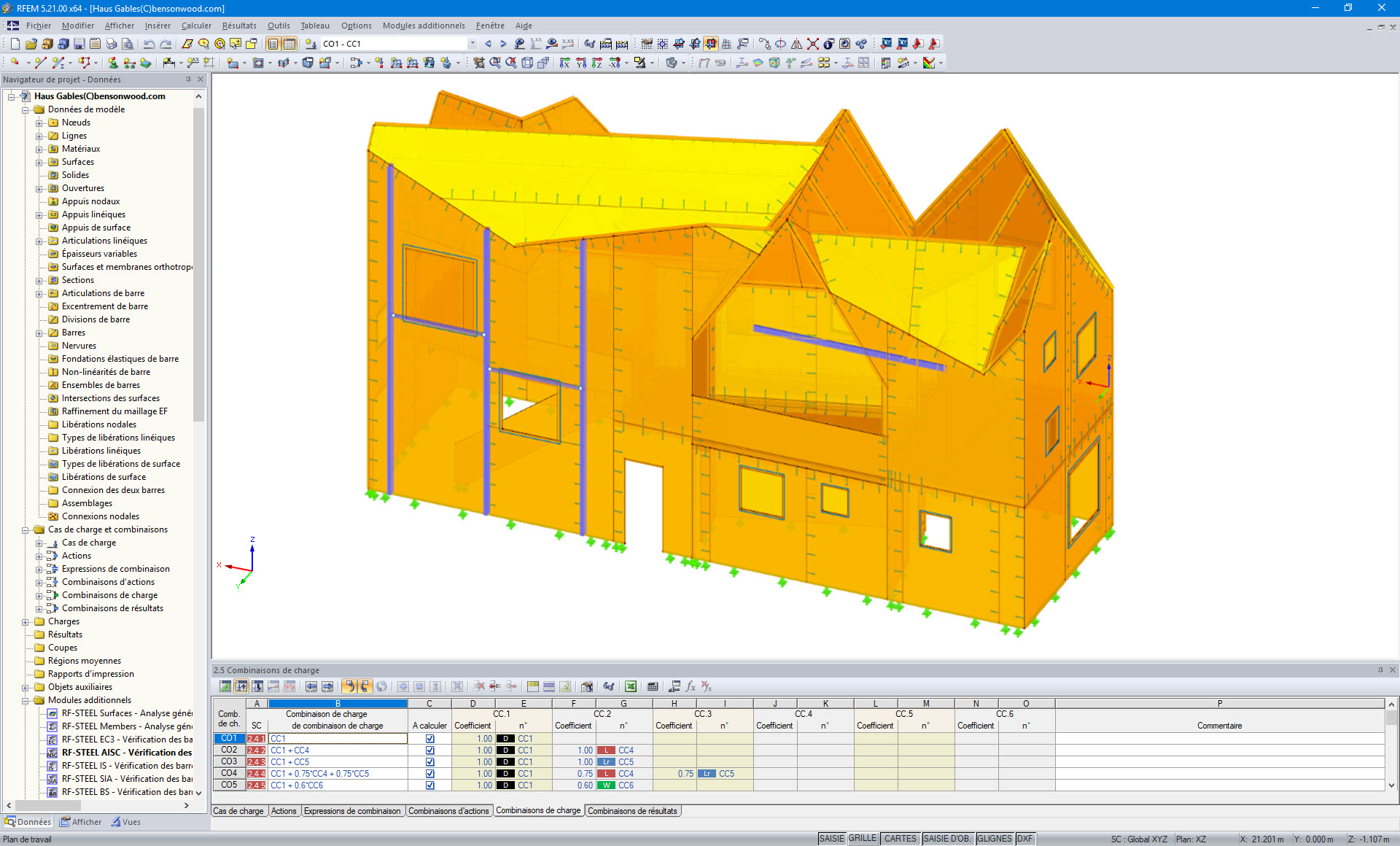Check the A calculer checkbox for CO2
The image size is (1400, 846).
click(429, 750)
